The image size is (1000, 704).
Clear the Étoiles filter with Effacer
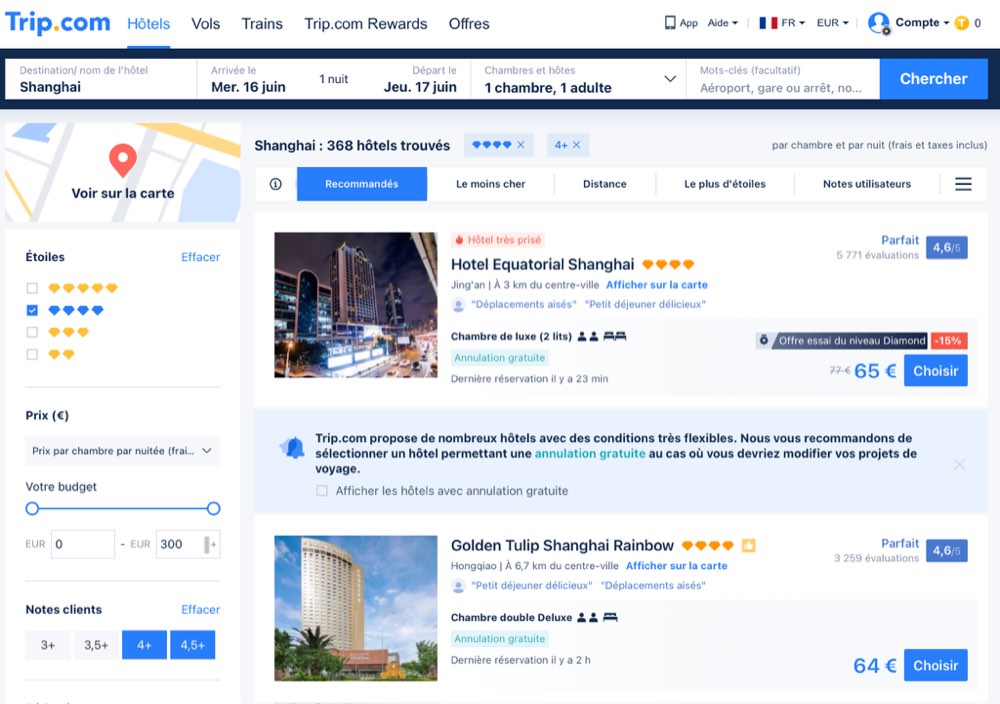(200, 257)
